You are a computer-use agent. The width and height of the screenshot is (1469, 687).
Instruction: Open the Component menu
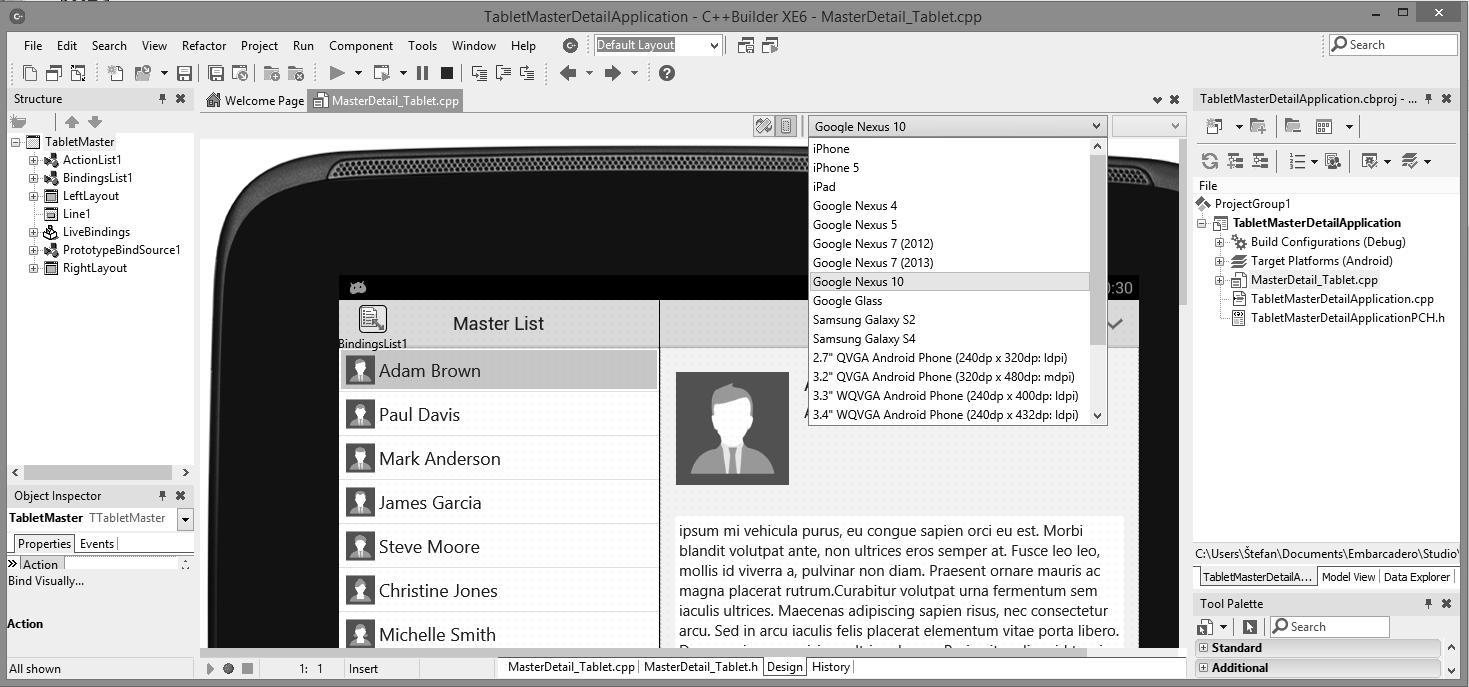(x=361, y=45)
